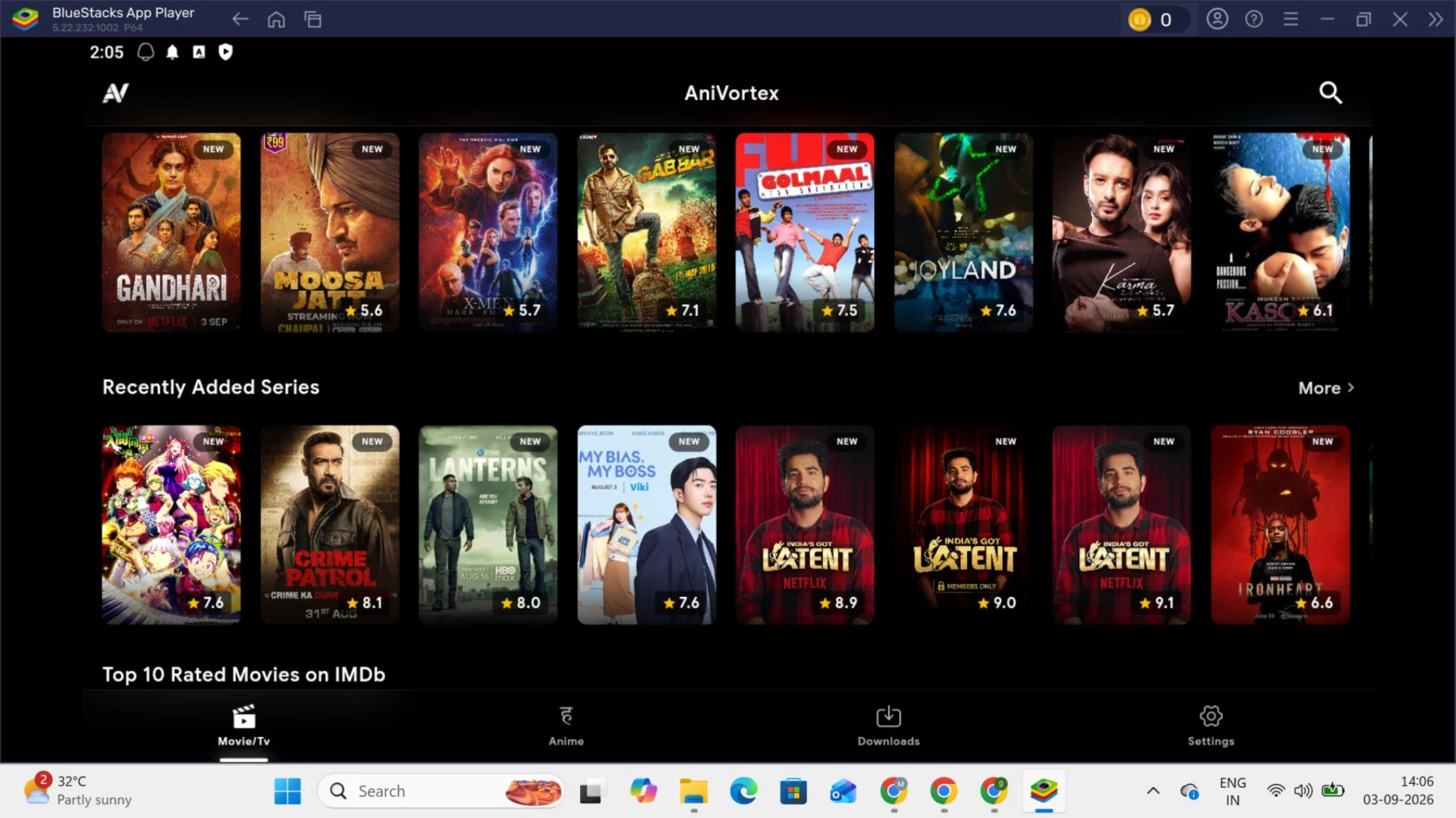Open the Downloads tab
The width and height of the screenshot is (1456, 818).
click(889, 726)
